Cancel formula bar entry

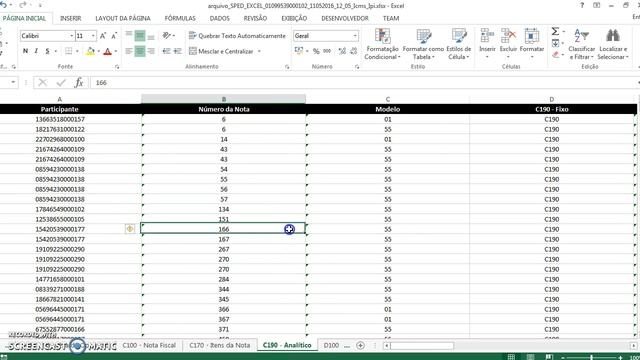pos(42,83)
